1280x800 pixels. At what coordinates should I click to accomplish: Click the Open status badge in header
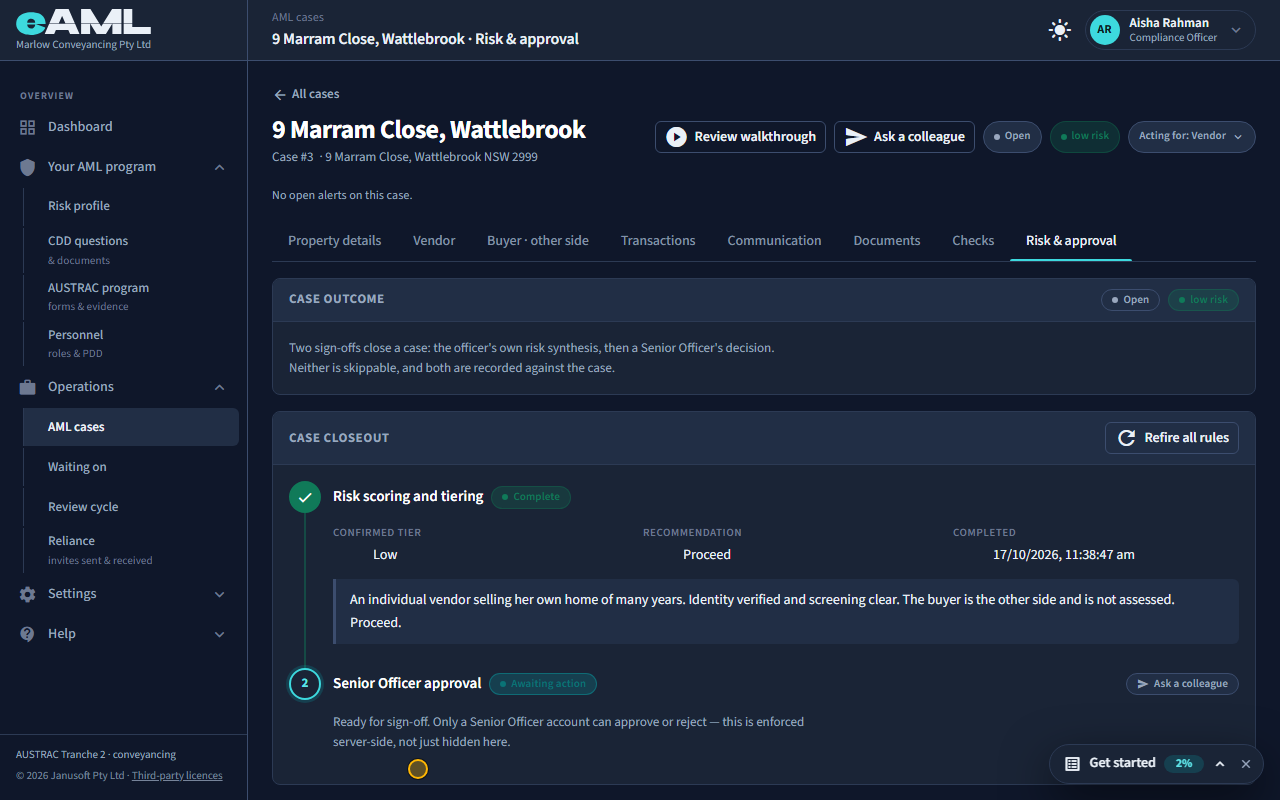click(x=1012, y=137)
